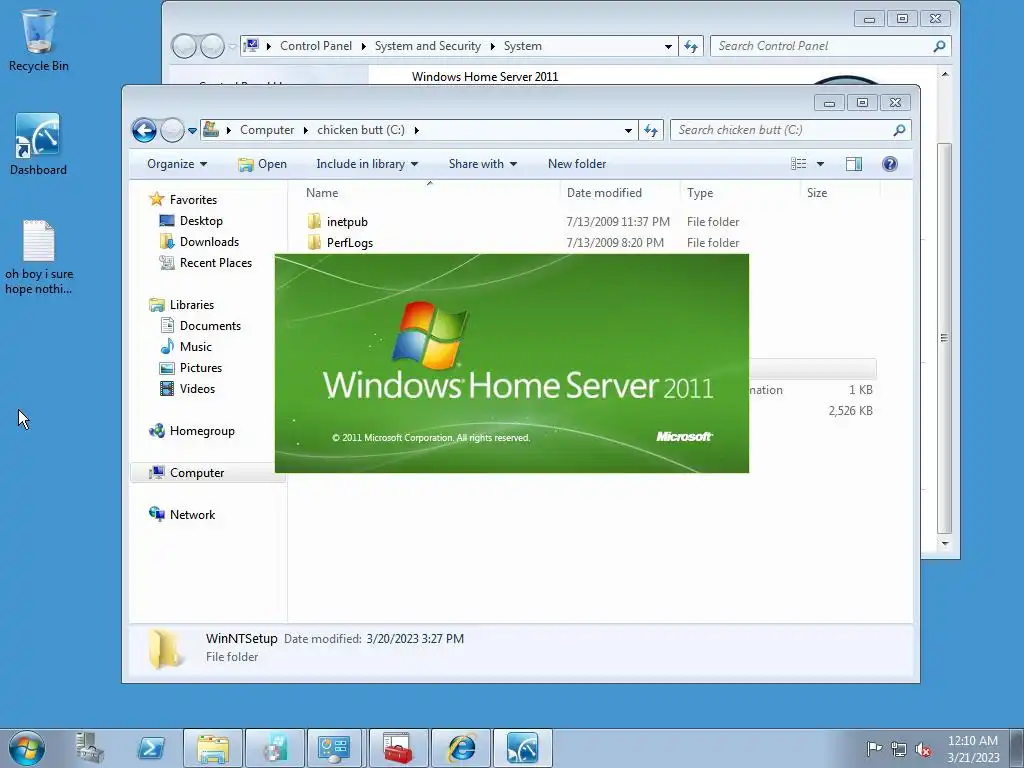Switch to Control Panel taskbar button
This screenshot has width=1024, height=768.
tap(334, 748)
